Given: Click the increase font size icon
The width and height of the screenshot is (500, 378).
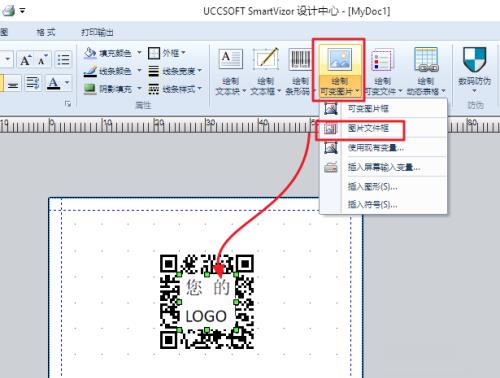Looking at the screenshot, I should 26,60.
